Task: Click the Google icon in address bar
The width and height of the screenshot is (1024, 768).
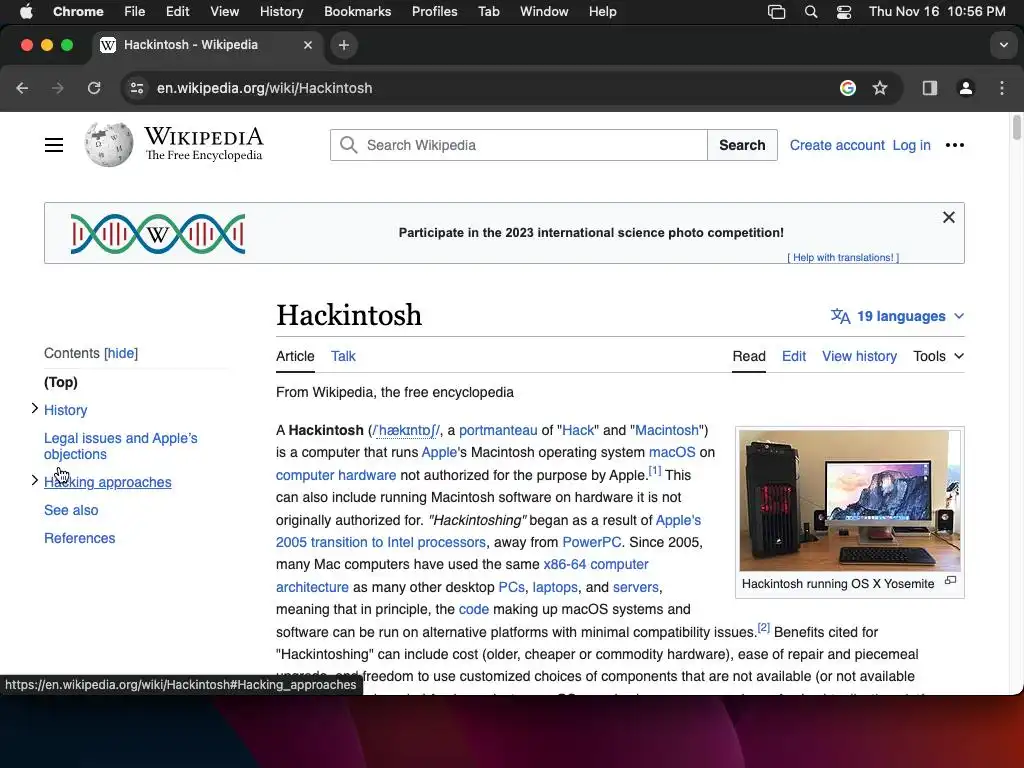Action: point(848,88)
